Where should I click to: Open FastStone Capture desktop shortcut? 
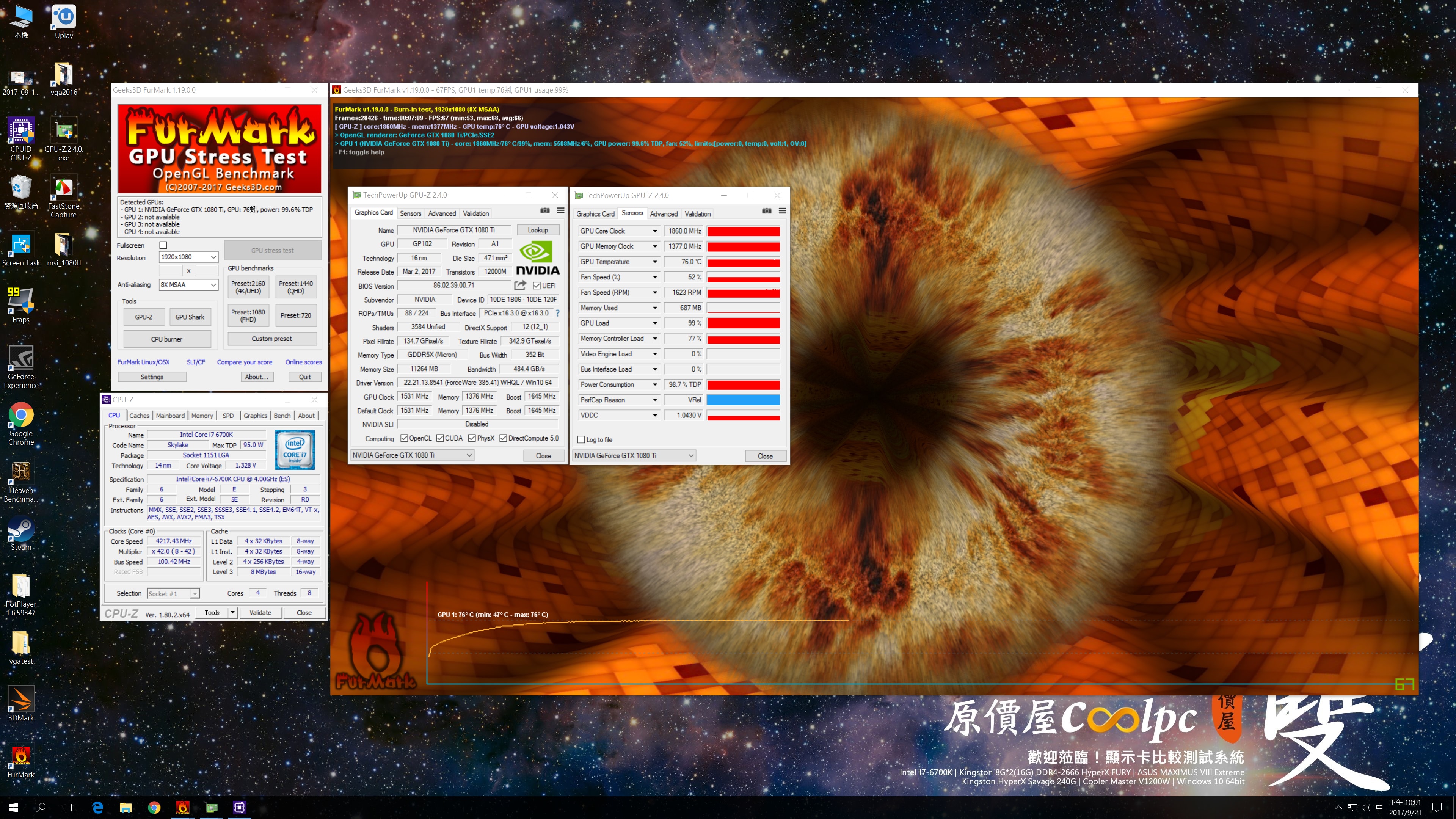[63, 196]
